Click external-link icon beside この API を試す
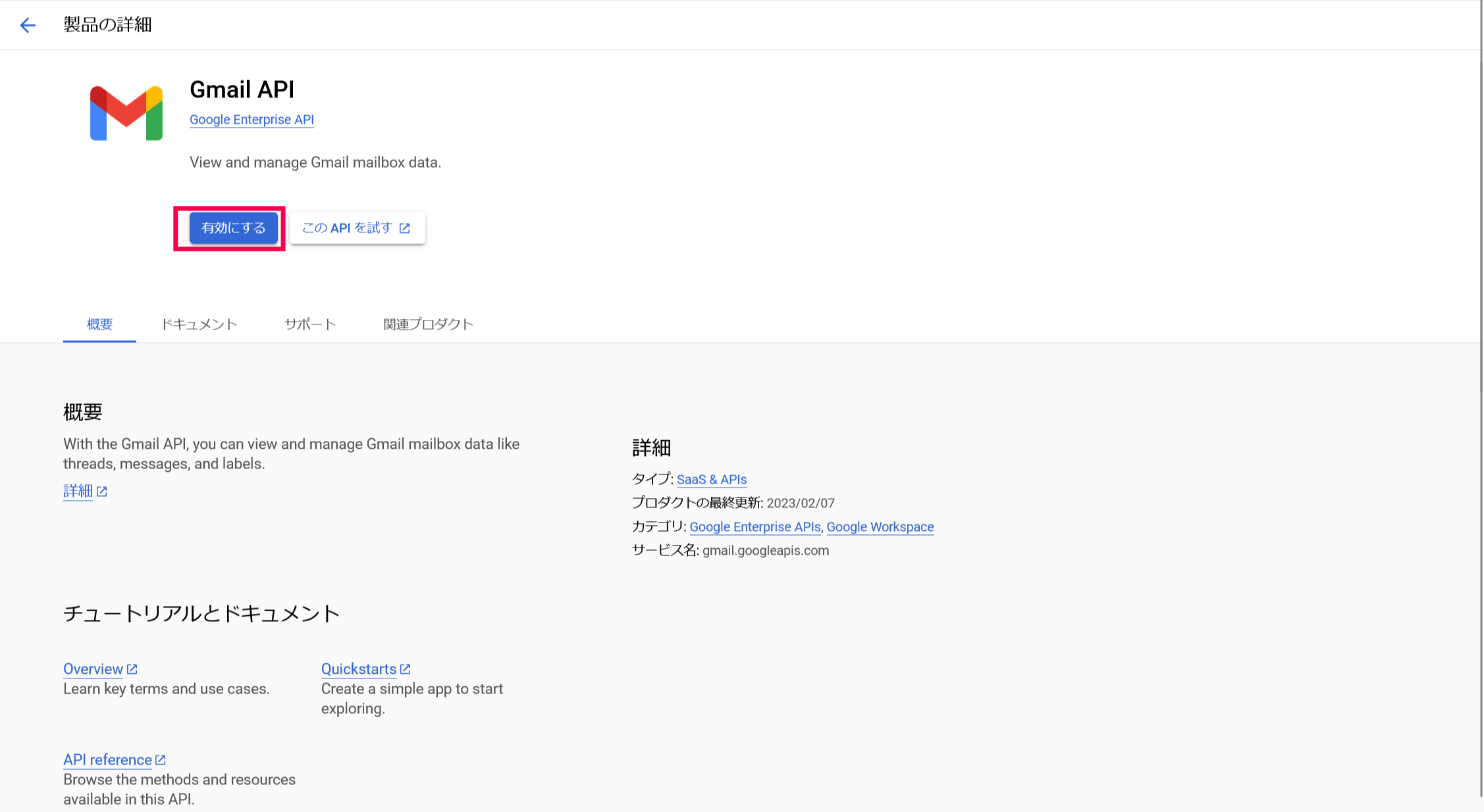Image resolution: width=1484 pixels, height=812 pixels. pos(405,228)
